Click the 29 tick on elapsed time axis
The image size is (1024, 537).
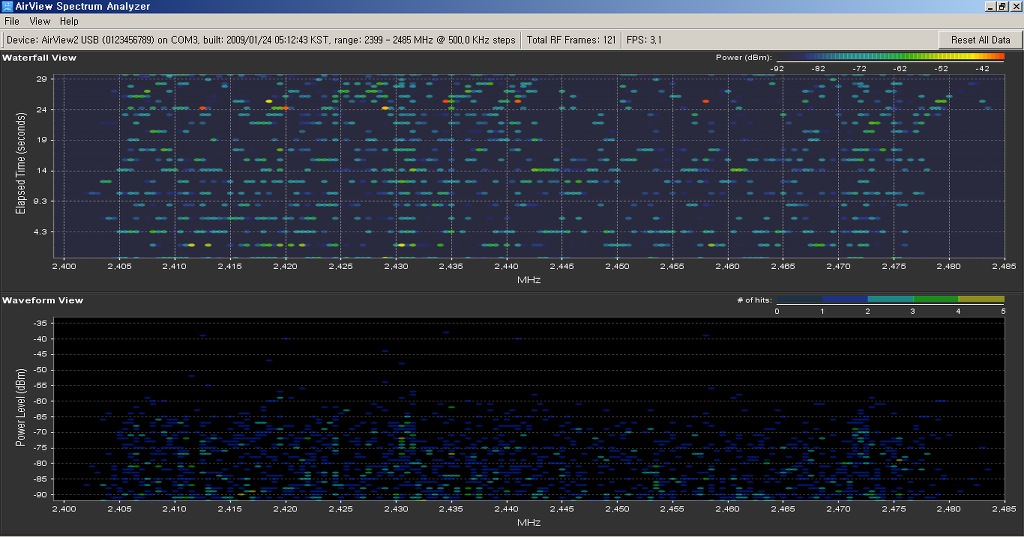[42, 79]
